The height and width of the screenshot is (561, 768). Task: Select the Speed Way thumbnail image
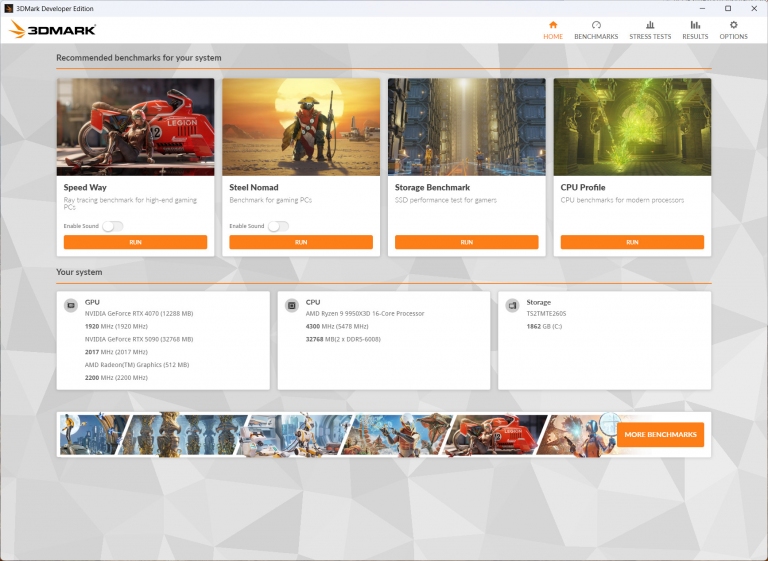pyautogui.click(x=135, y=126)
